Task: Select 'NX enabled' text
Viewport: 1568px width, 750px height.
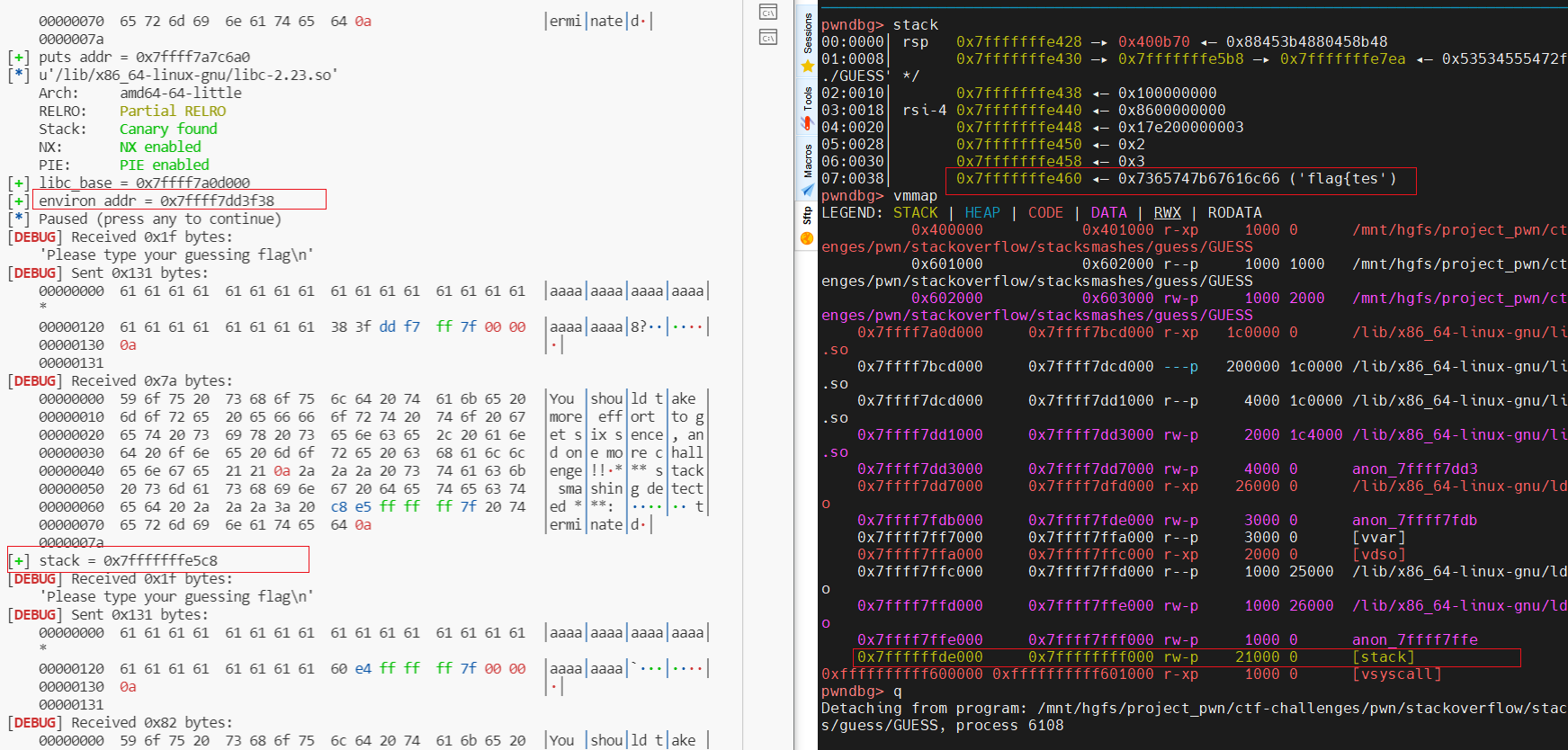Action: pos(160,147)
